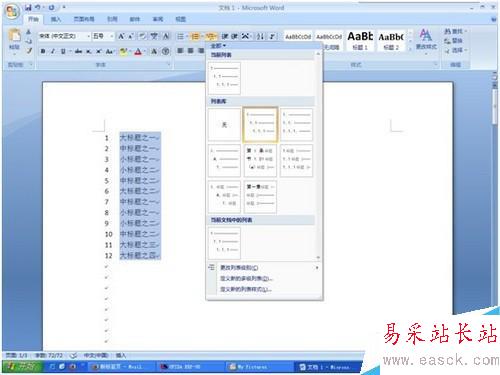Open the font color dropdown arrow
Viewport: 500px width, 375px height.
(145, 51)
